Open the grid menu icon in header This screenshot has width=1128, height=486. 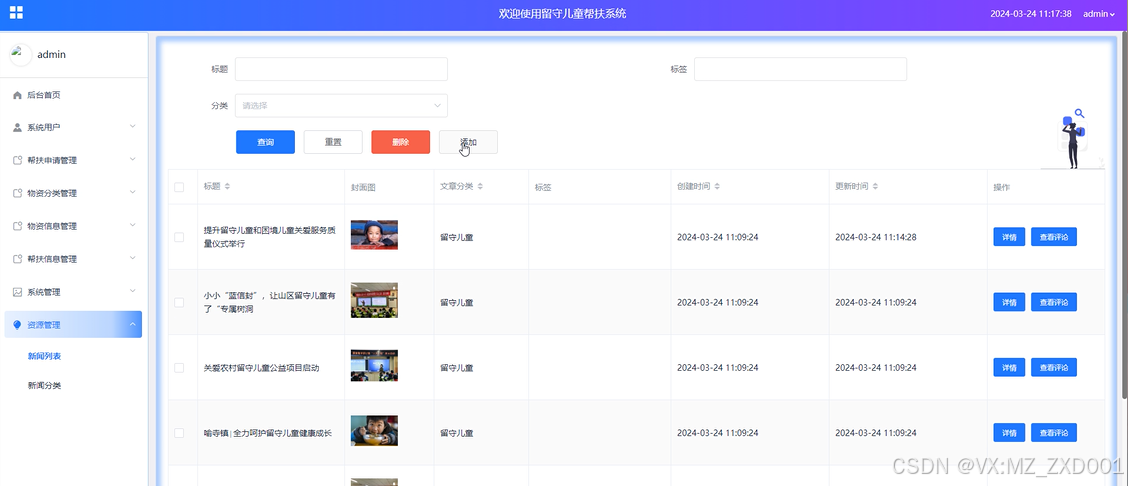(x=16, y=13)
